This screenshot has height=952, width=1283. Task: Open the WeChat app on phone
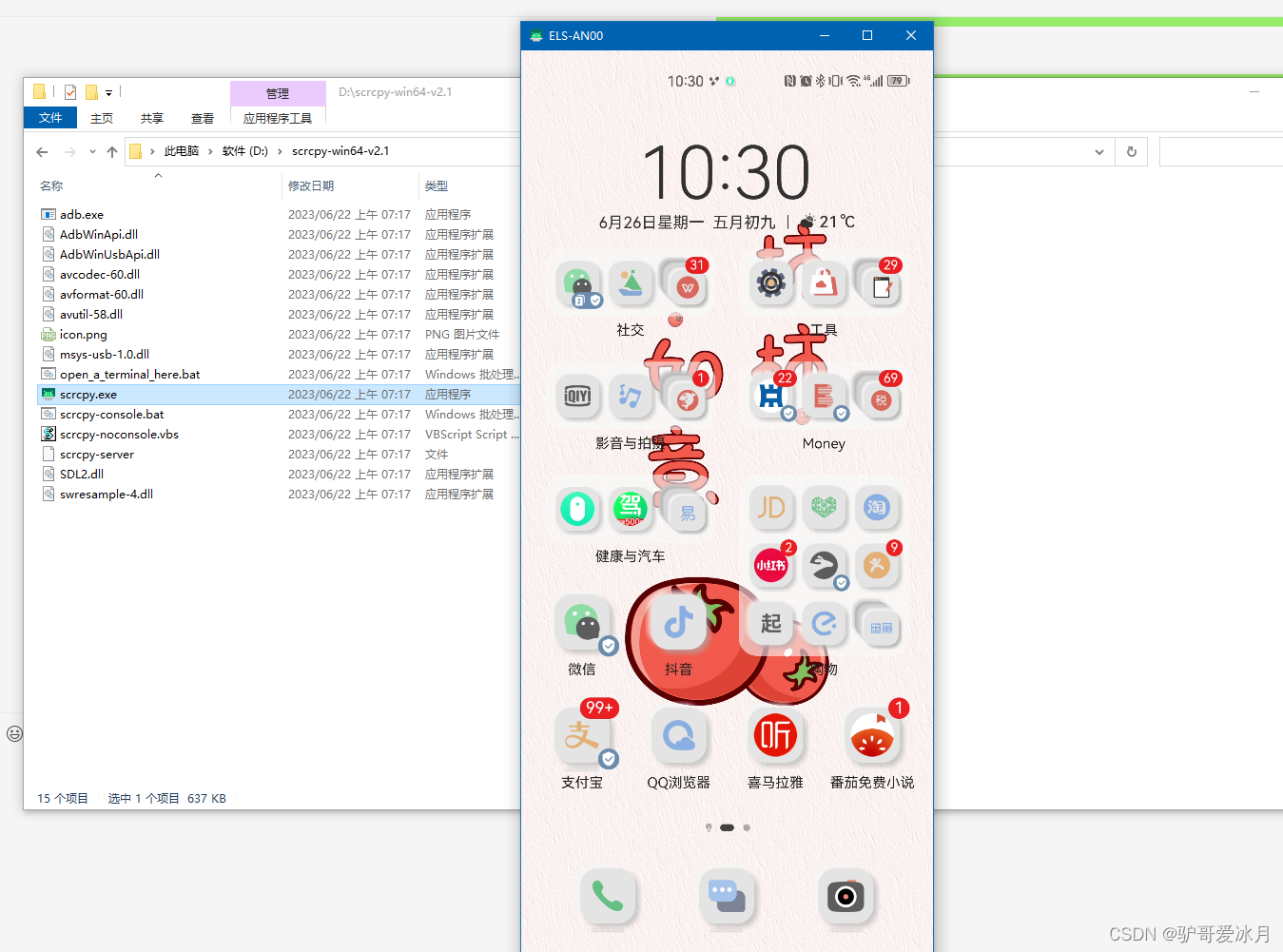click(x=582, y=624)
